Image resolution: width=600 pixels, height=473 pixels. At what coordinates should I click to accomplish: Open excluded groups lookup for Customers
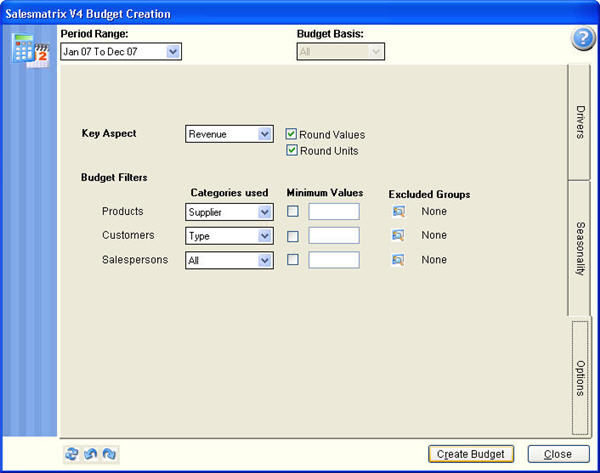point(398,235)
